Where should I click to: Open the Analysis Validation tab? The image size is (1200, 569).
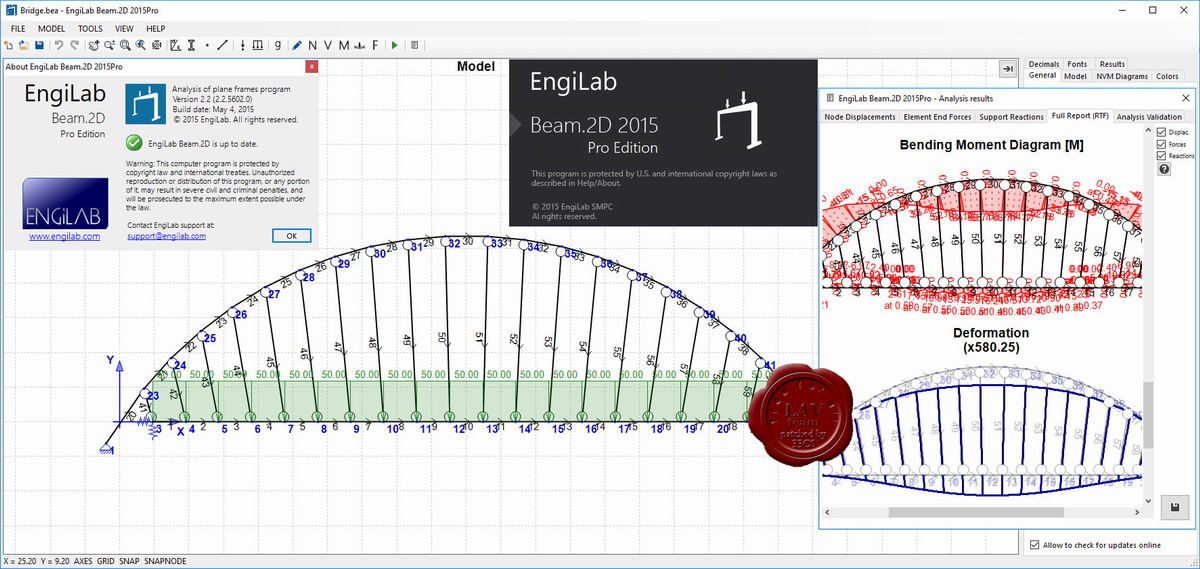(x=1149, y=117)
